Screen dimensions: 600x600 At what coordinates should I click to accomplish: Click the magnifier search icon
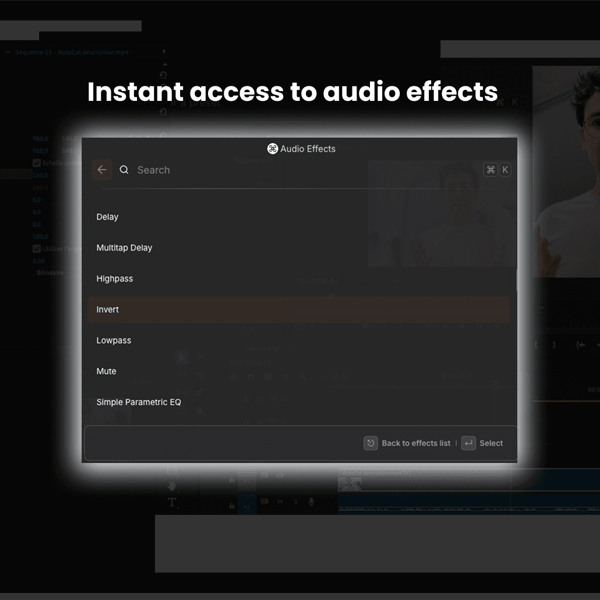[124, 170]
